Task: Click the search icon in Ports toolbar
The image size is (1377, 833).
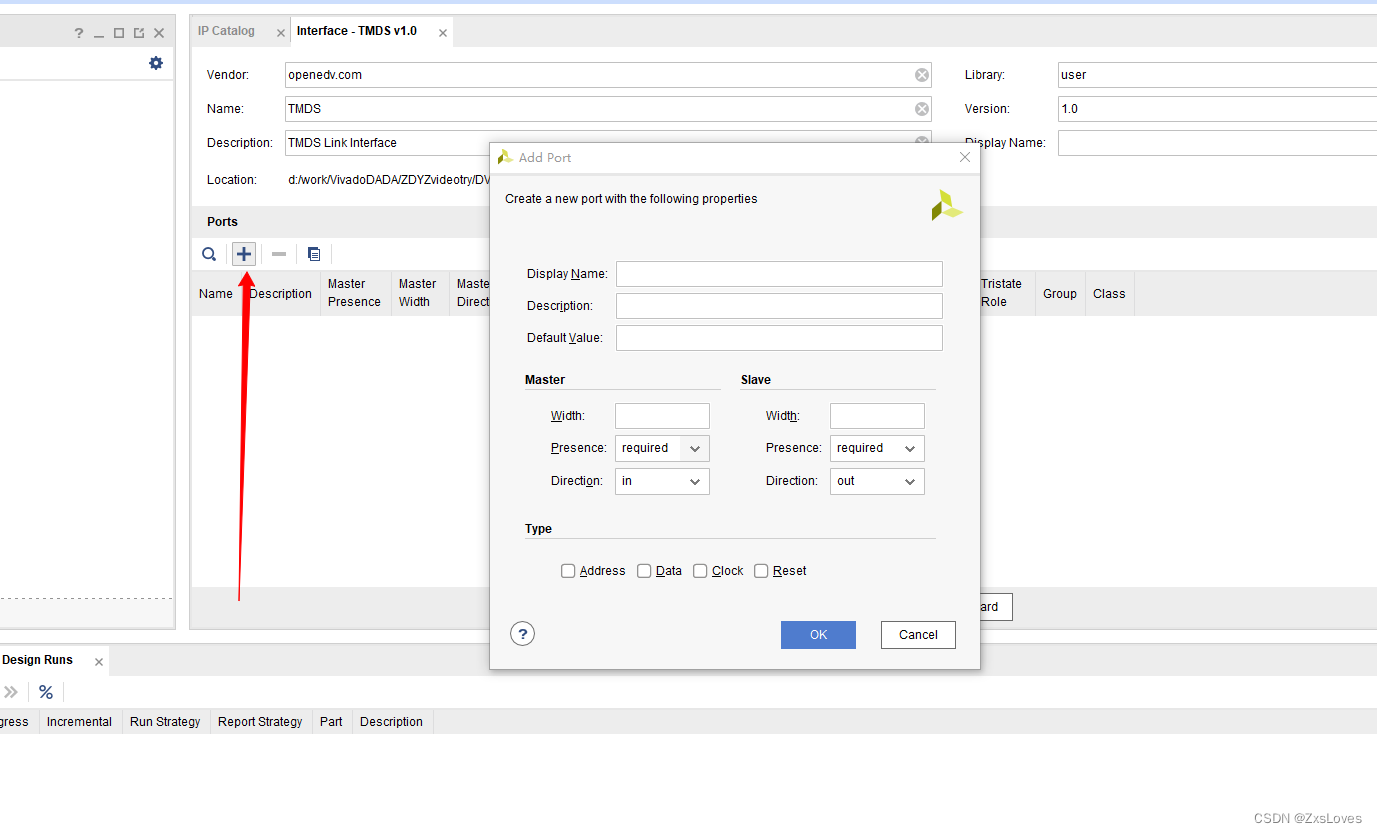Action: [x=209, y=254]
